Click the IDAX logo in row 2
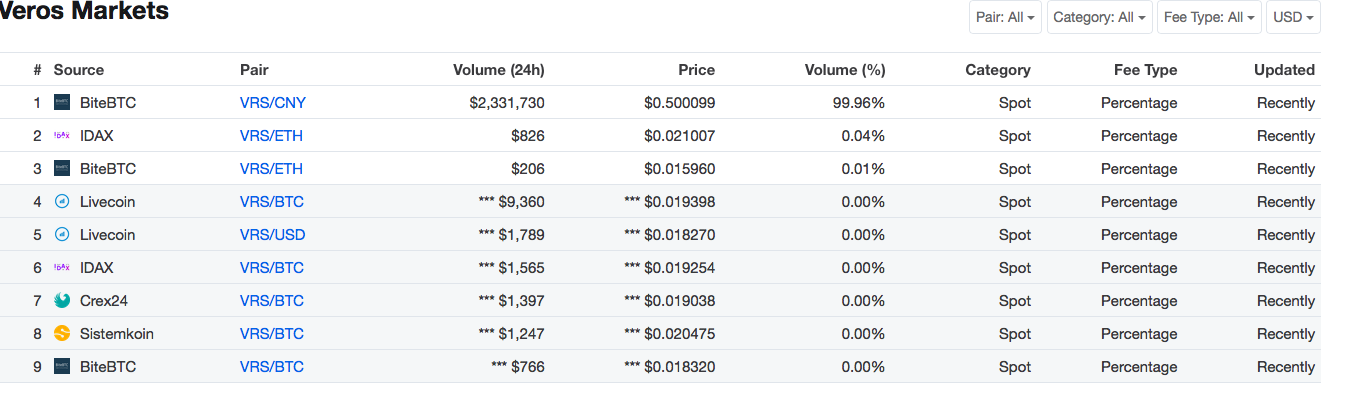Viewport: 1347px width, 404px height. [x=62, y=135]
